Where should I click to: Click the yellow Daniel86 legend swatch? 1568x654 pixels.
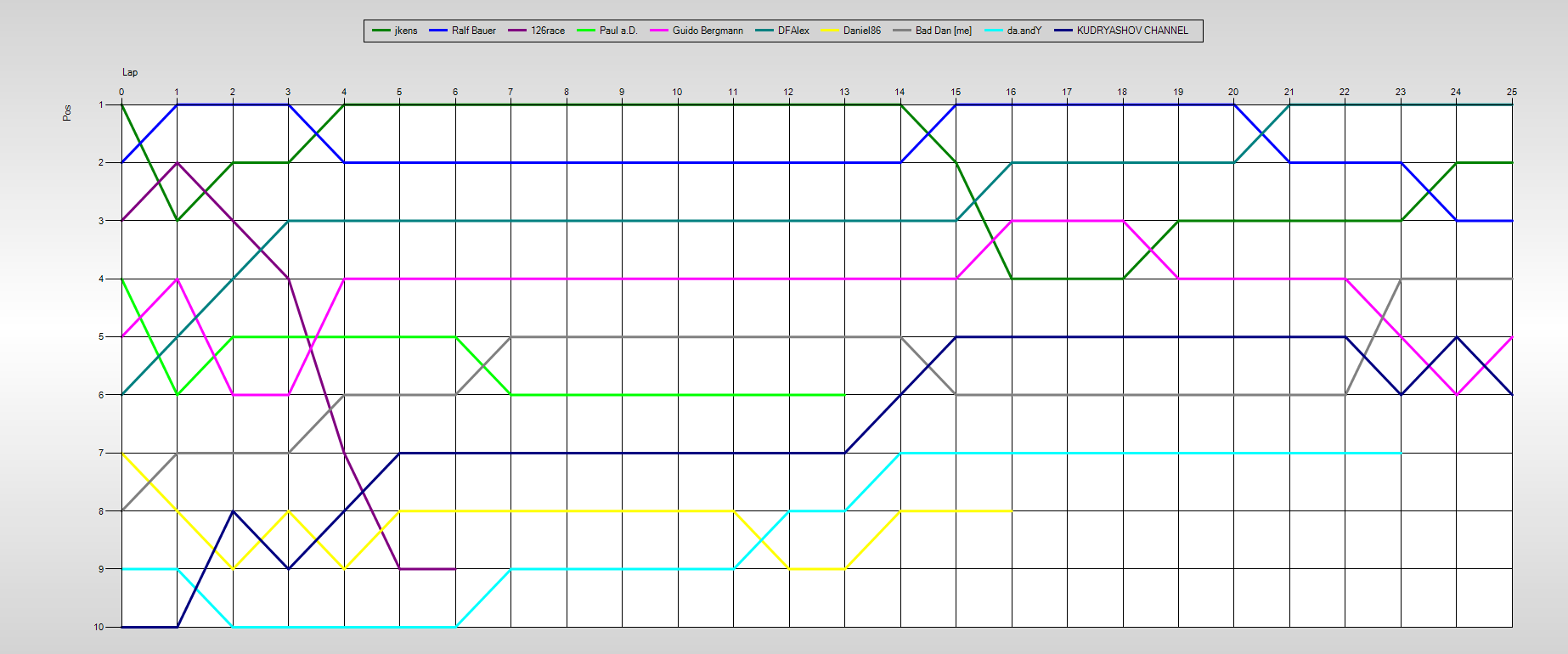pos(830,31)
